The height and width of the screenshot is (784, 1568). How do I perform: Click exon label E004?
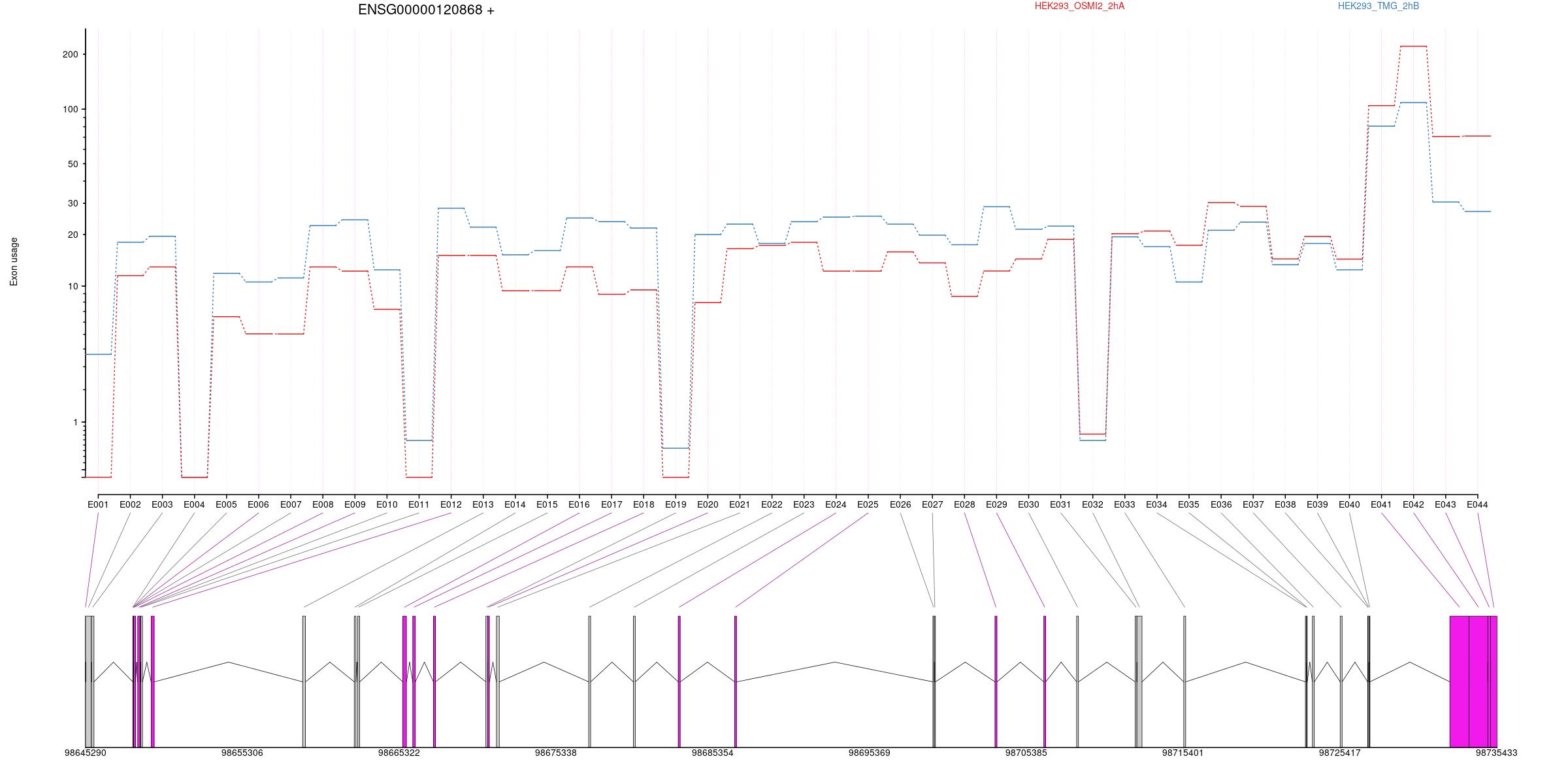pyautogui.click(x=194, y=504)
